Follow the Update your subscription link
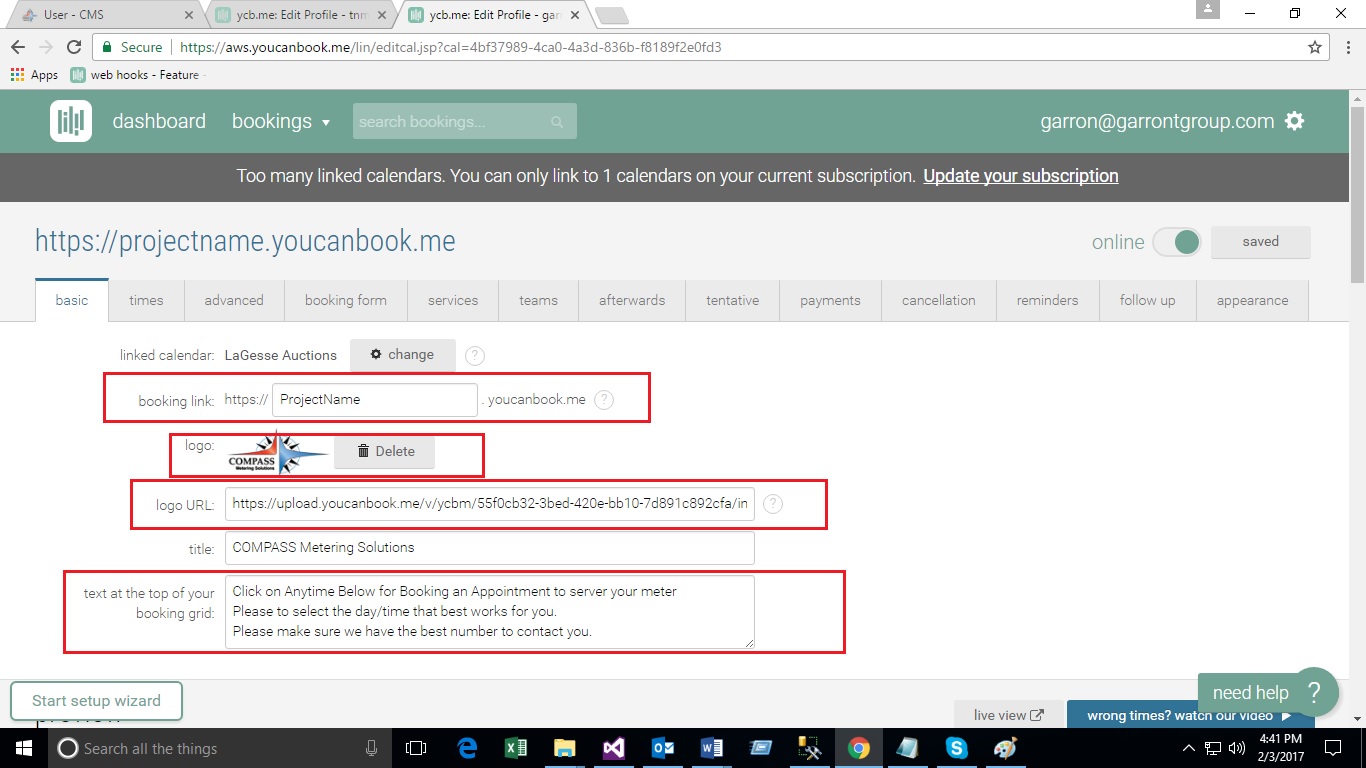This screenshot has width=1366, height=768. [x=1020, y=176]
